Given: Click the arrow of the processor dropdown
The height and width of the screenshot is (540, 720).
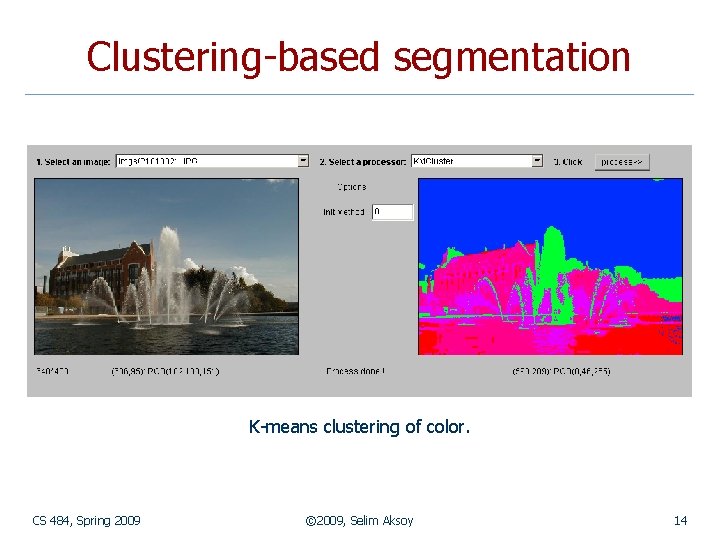Looking at the screenshot, I should (537, 161).
